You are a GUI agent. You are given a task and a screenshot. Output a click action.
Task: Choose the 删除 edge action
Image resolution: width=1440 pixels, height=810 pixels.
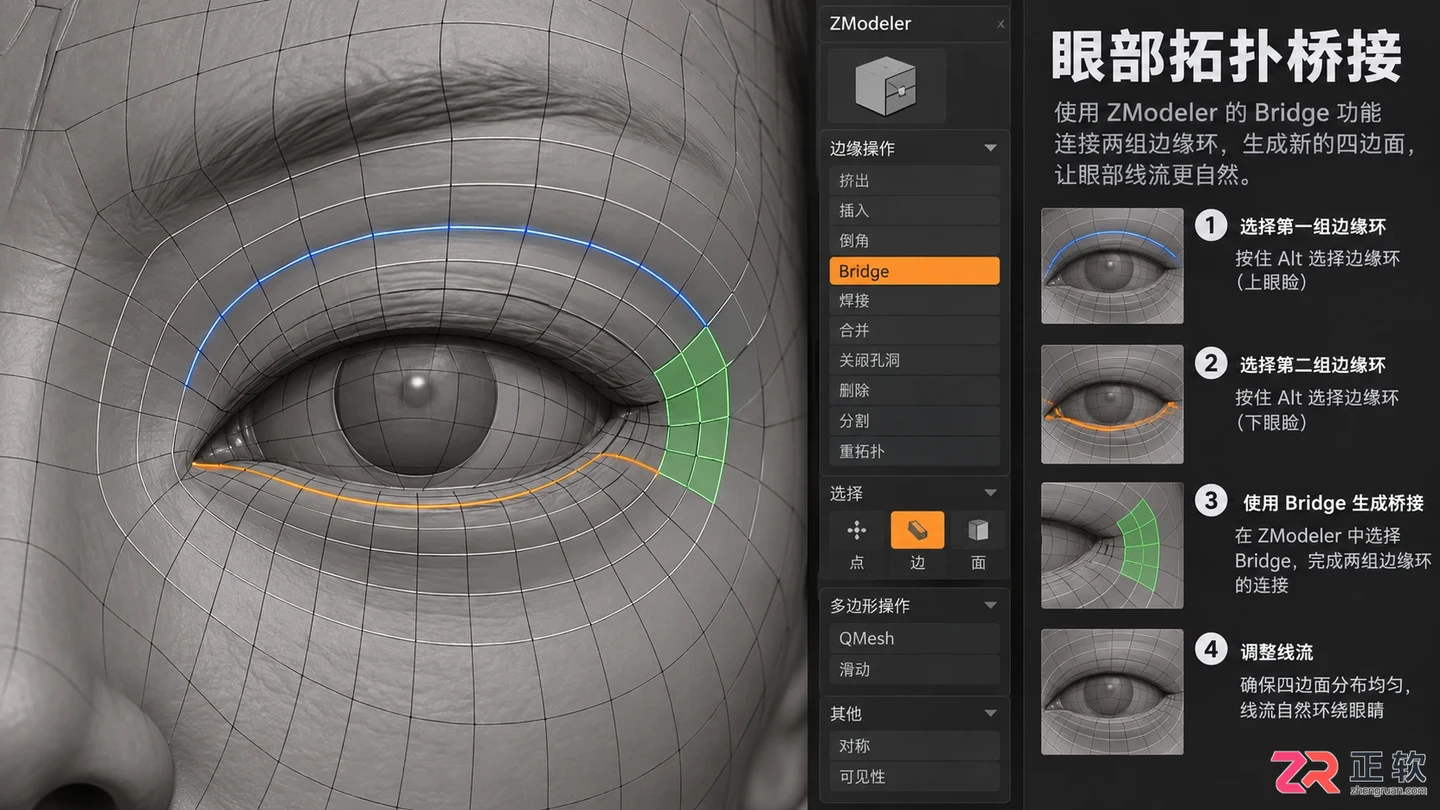coord(914,391)
